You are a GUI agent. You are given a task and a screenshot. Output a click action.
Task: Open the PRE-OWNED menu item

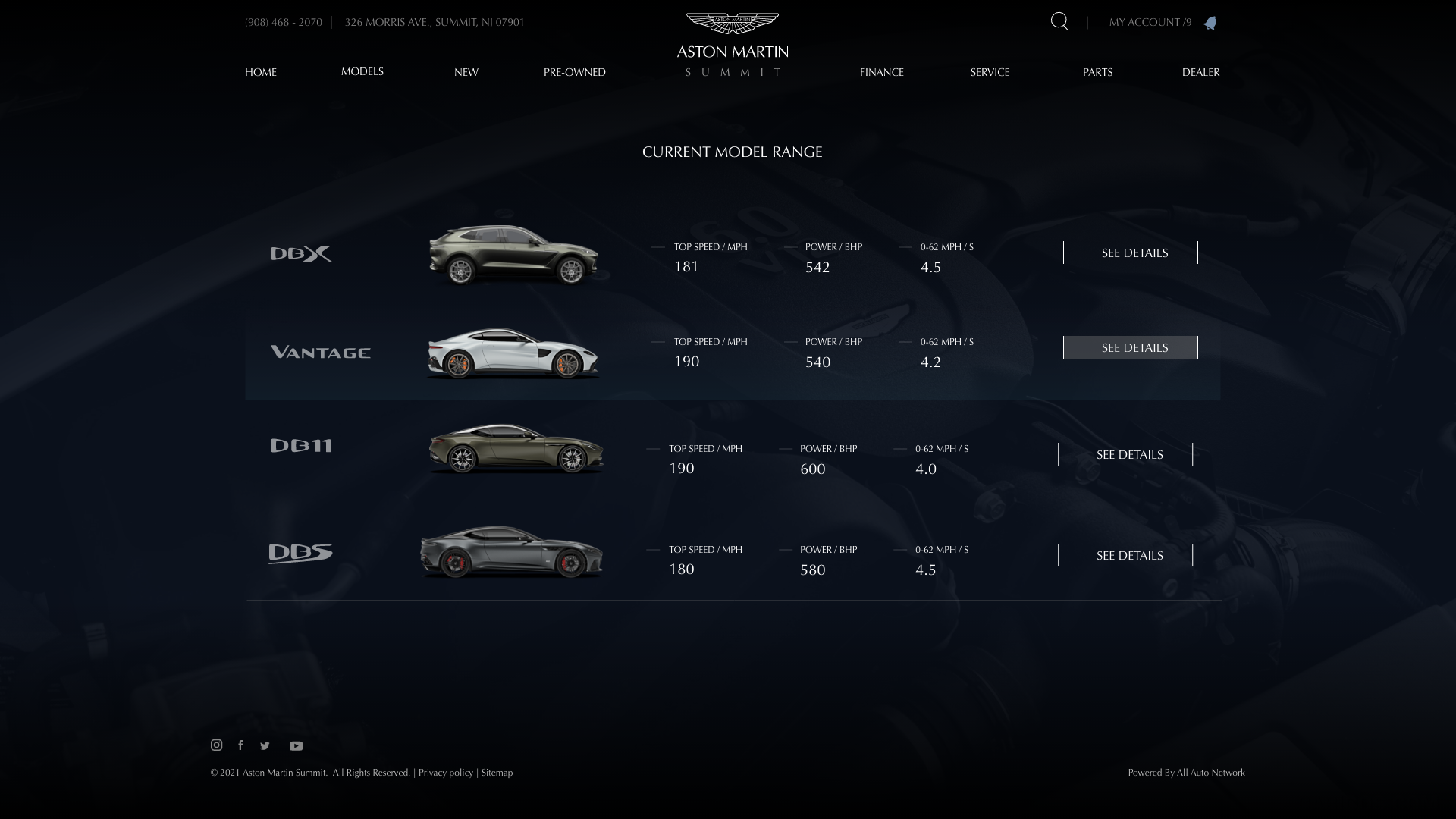(575, 72)
